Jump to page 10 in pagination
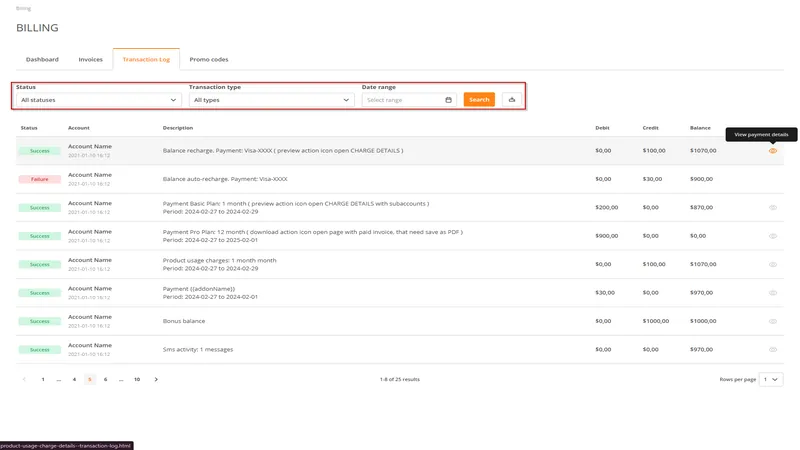Screen dimensions: 800x450 point(137,380)
